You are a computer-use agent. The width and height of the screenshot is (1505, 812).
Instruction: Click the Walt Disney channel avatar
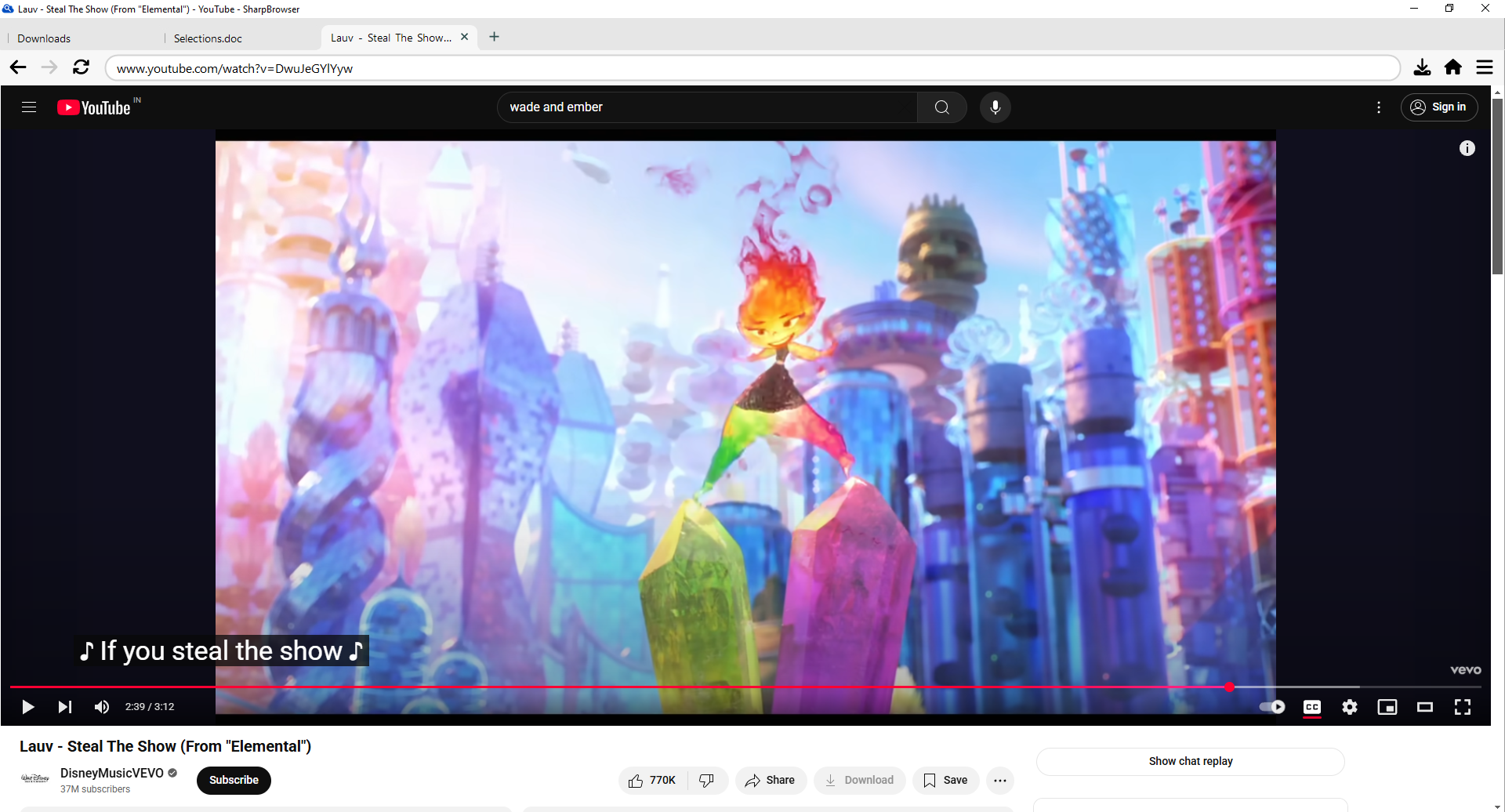point(34,779)
